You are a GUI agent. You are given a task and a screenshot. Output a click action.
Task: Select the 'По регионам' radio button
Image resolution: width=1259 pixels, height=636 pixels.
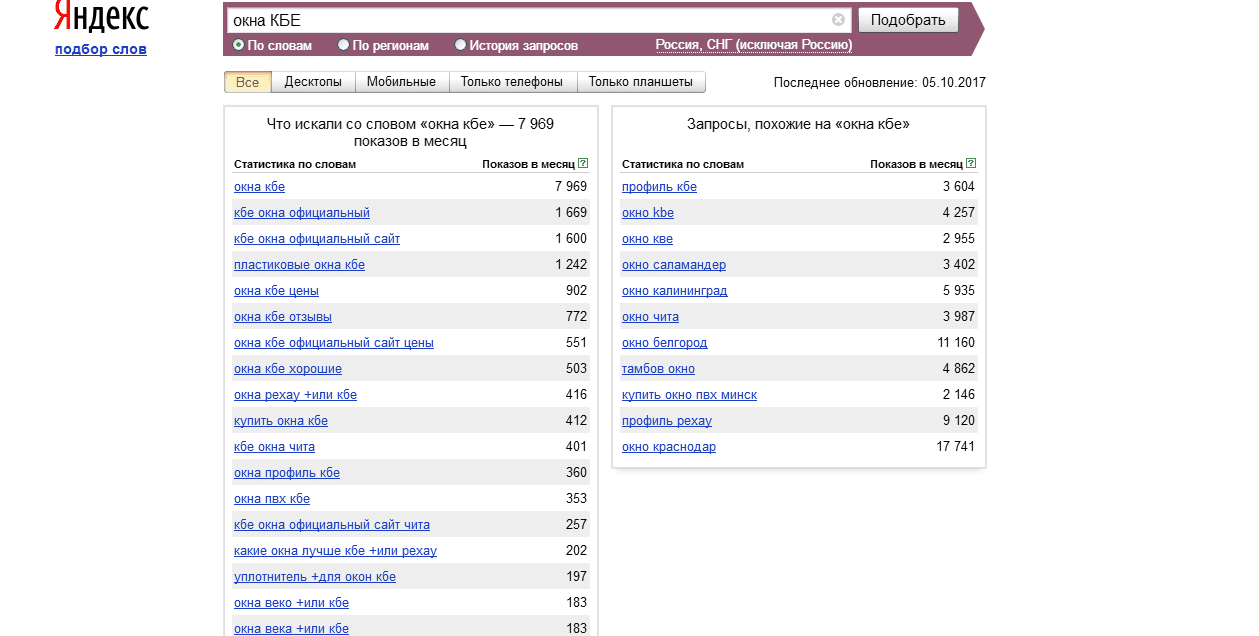[x=344, y=45]
